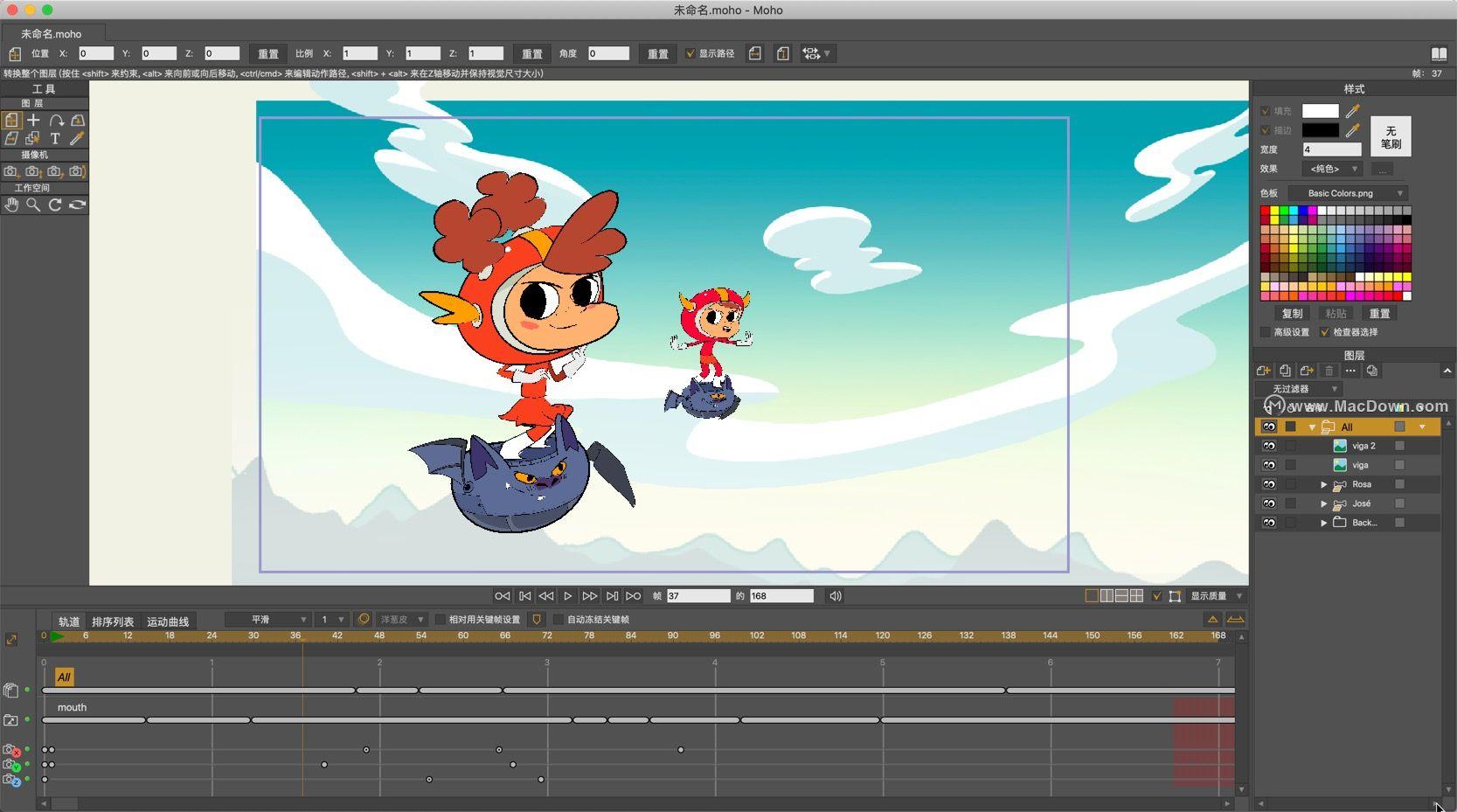The height and width of the screenshot is (812, 1457).
Task: Pick fill color with eyedropper icon
Action: tap(1353, 111)
